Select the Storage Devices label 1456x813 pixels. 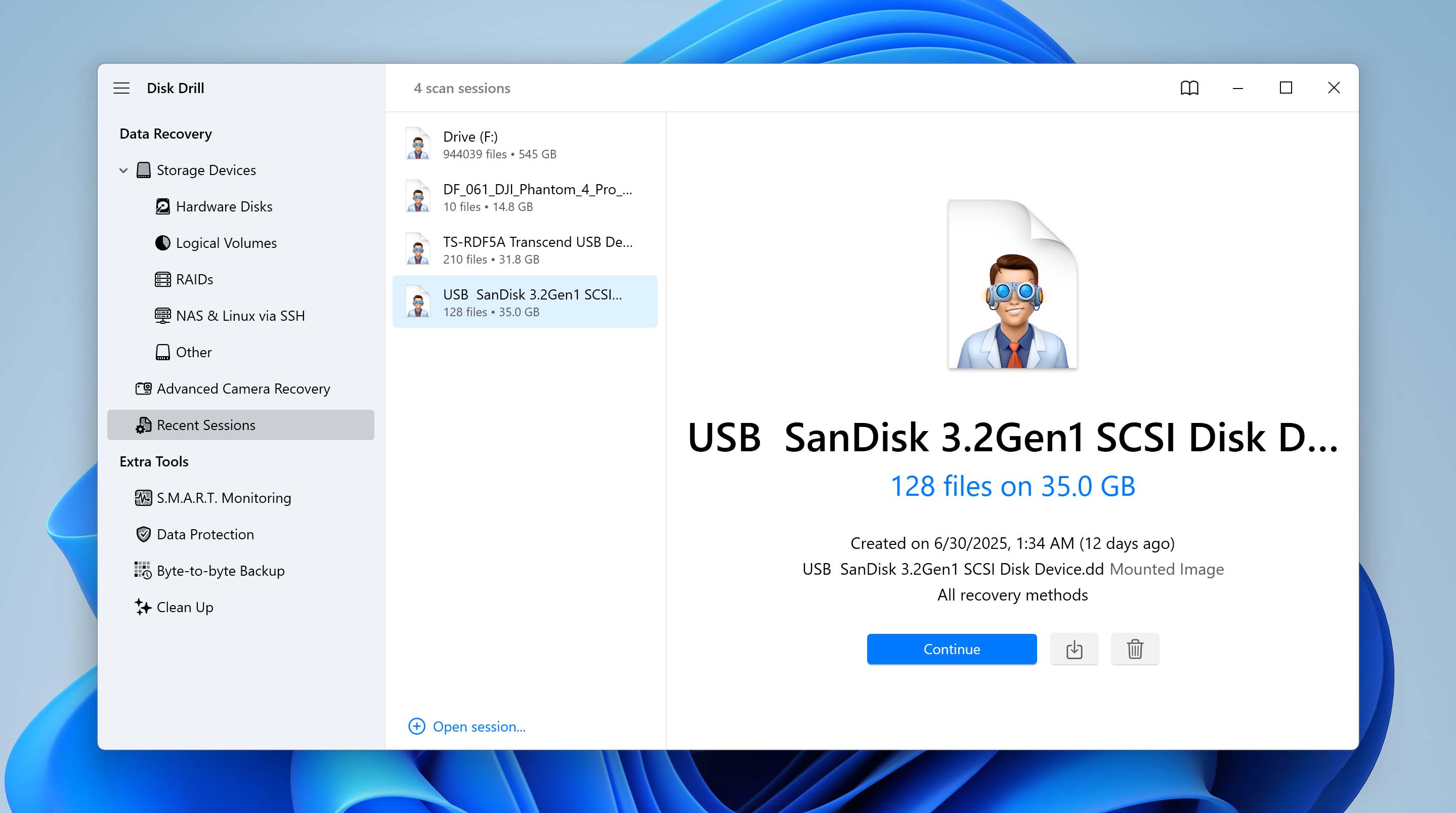tap(206, 170)
